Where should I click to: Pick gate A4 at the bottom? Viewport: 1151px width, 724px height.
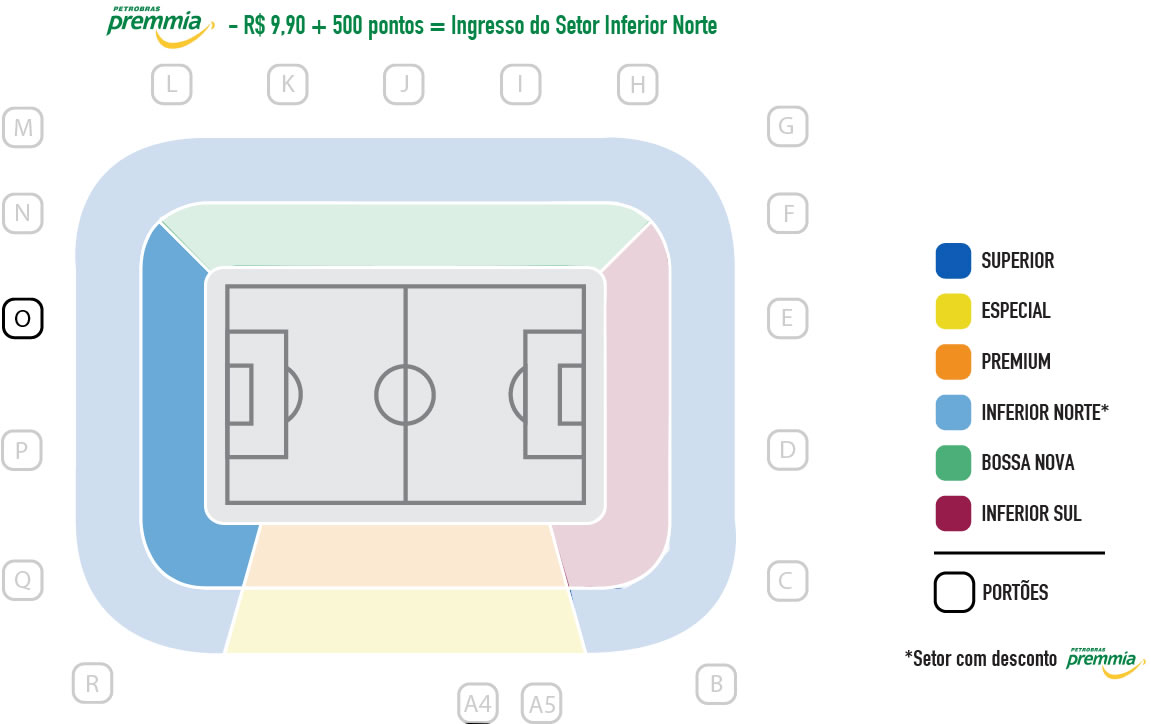478,703
